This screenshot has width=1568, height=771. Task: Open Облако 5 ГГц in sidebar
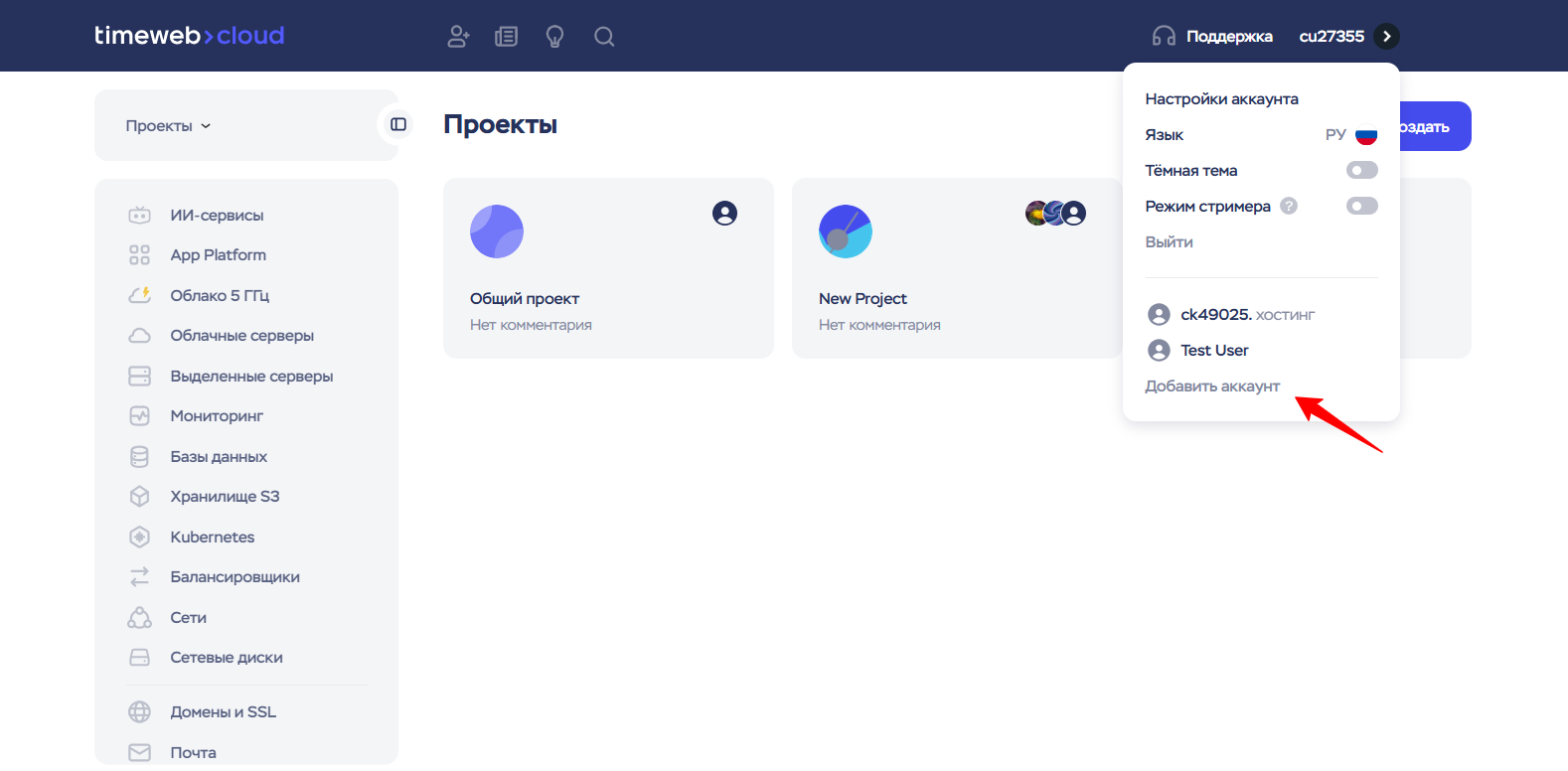click(x=220, y=296)
